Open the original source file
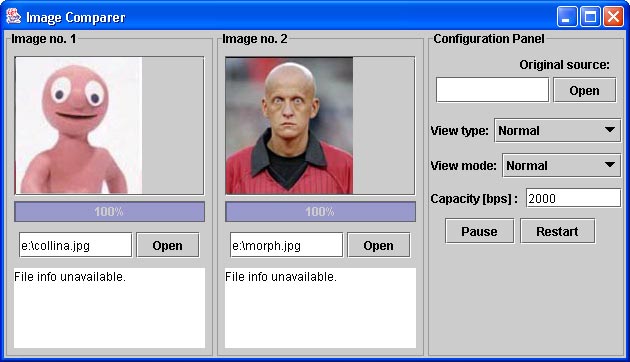This screenshot has width=630, height=362. pos(584,90)
